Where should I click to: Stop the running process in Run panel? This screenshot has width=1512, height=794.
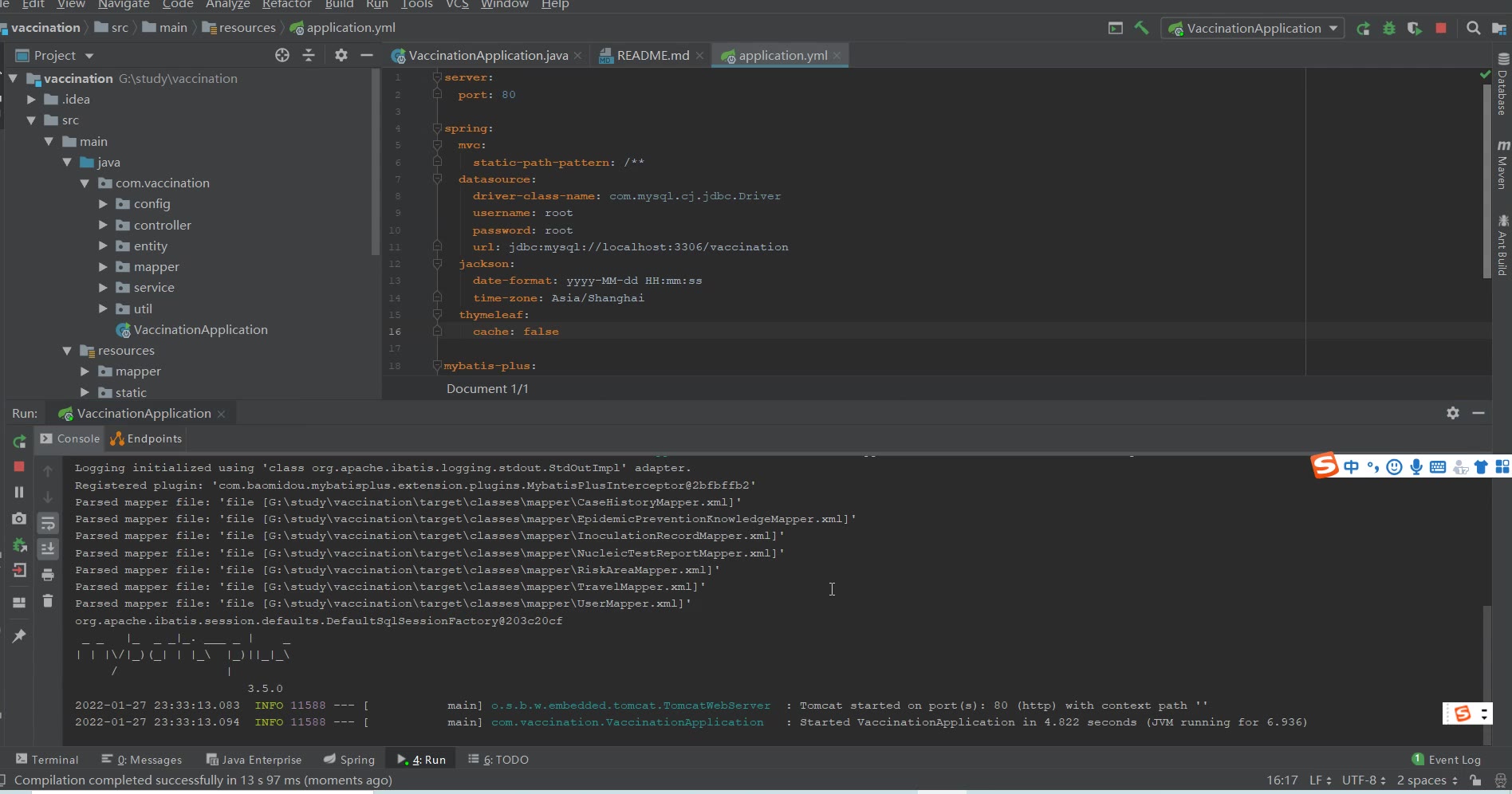pyautogui.click(x=19, y=466)
